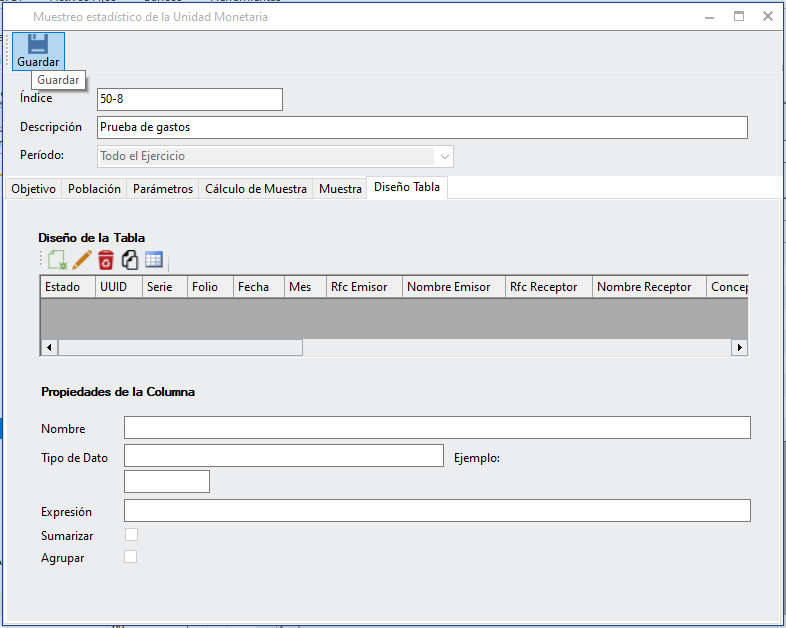Toggle the Agrupar checkbox
This screenshot has width=786, height=628.
coord(131,557)
